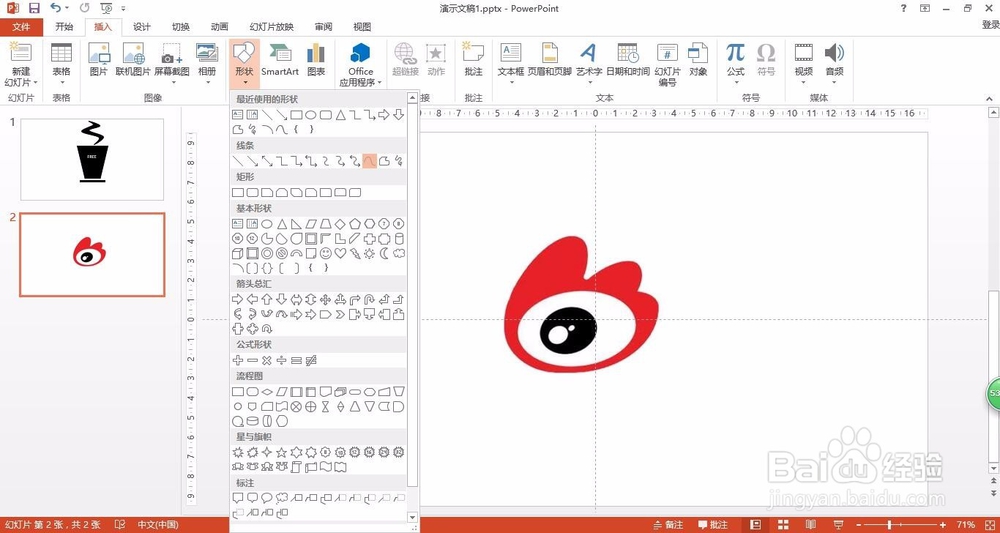Click the 图片 insert picture icon
1000x533 pixels.
[99, 61]
